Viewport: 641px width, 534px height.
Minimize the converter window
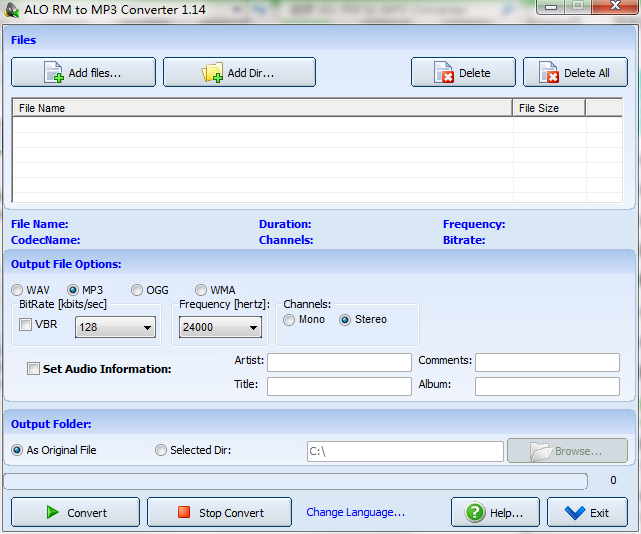(x=551, y=7)
